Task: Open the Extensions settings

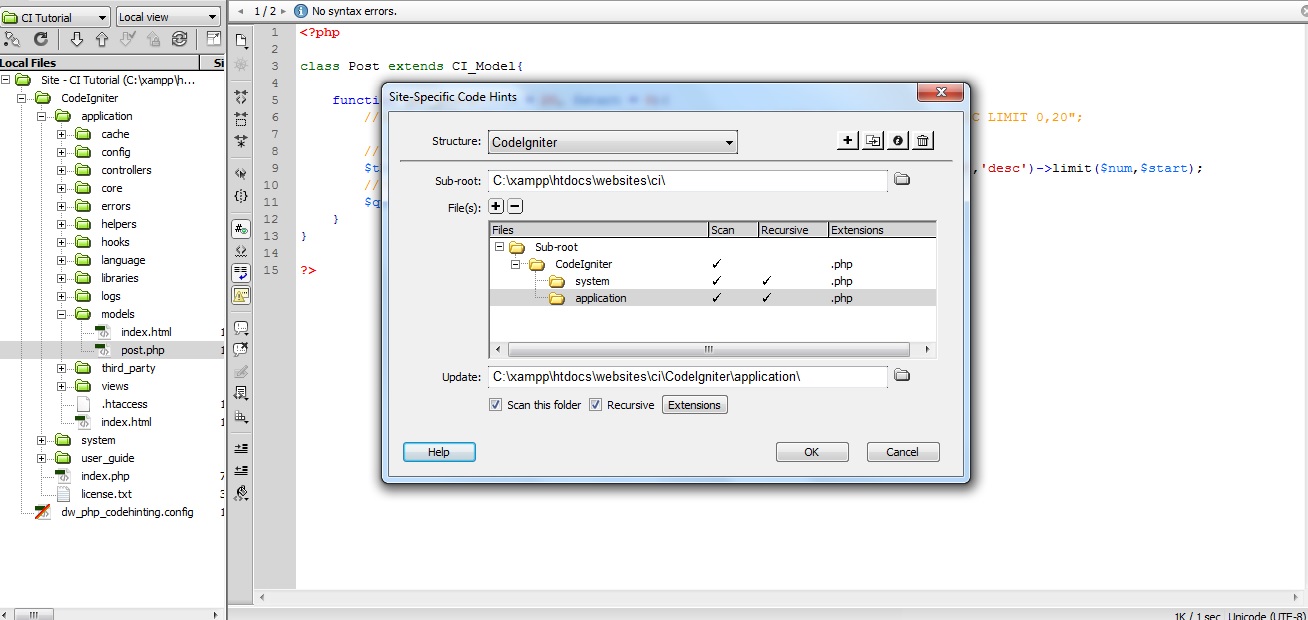Action: coord(694,404)
